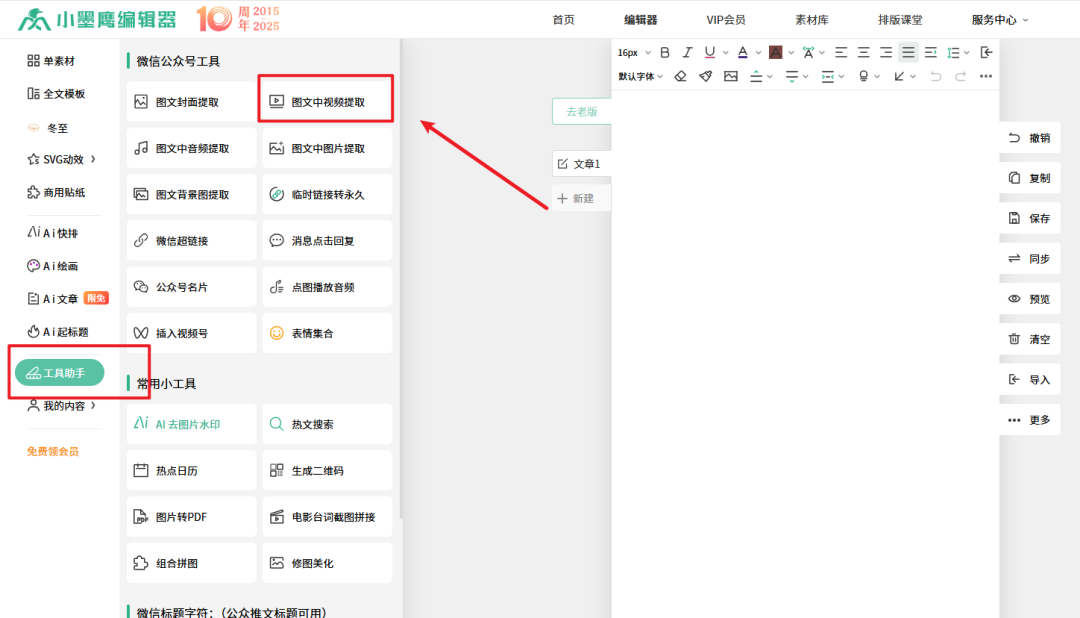This screenshot has width=1080, height=618.
Task: Select the 图文封面提取 tool
Action: (191, 101)
